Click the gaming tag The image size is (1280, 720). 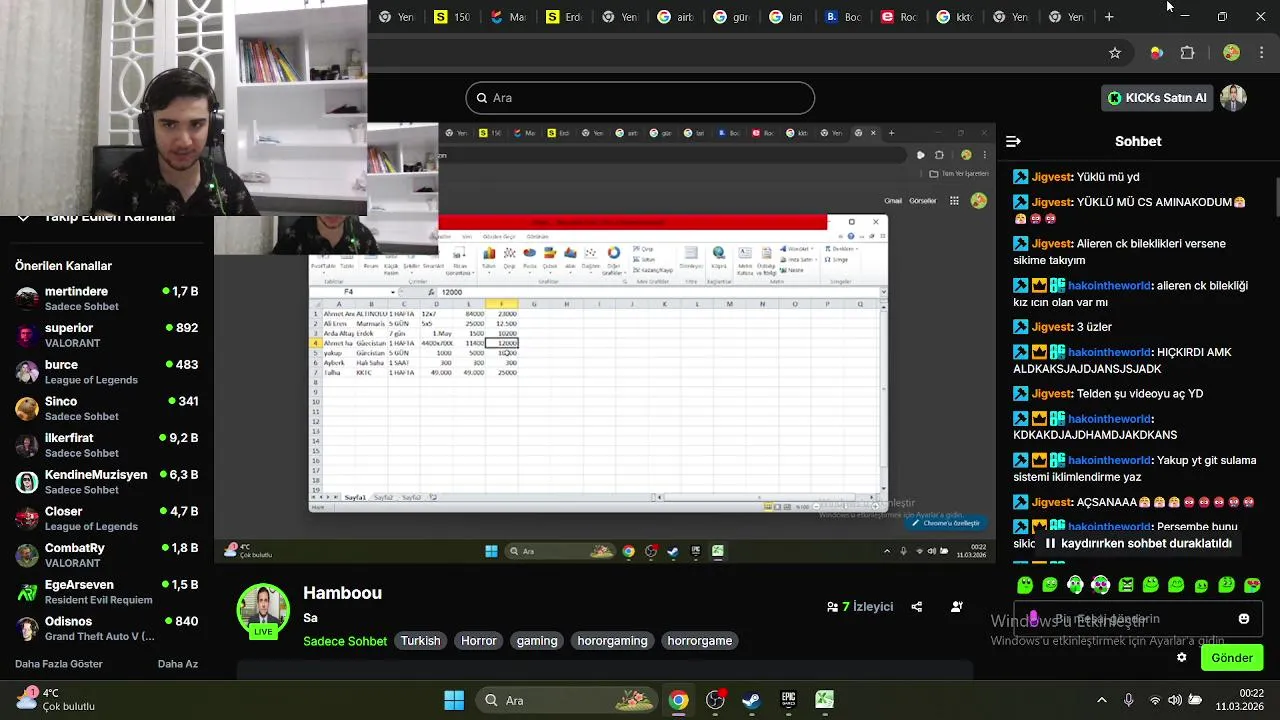(537, 641)
